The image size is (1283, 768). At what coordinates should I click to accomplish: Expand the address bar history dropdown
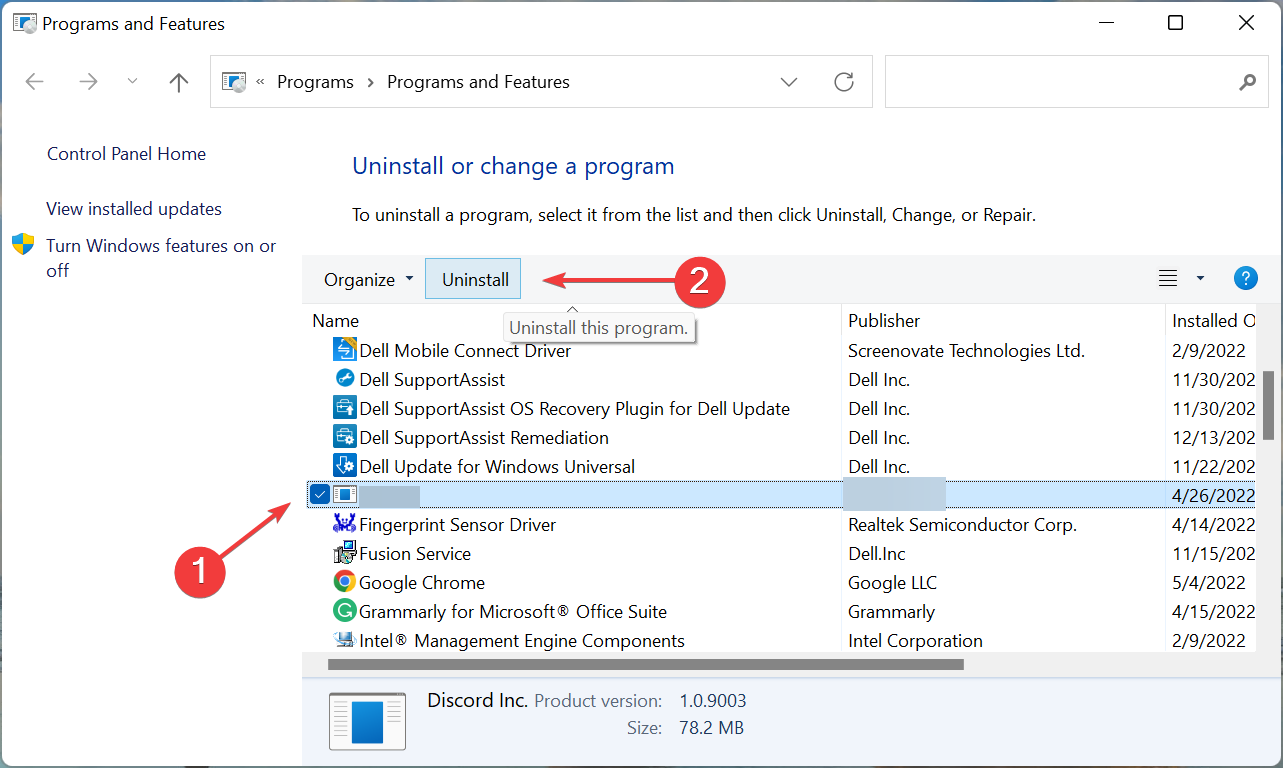click(789, 82)
